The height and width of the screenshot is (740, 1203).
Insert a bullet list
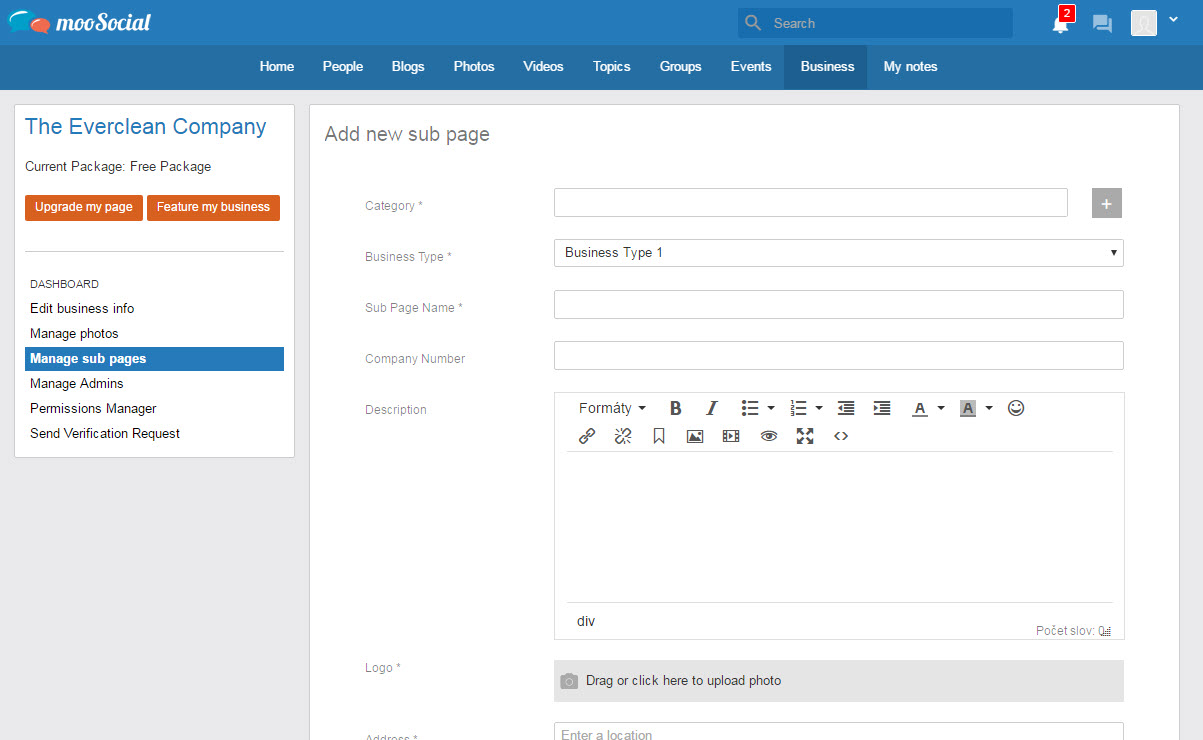point(750,408)
